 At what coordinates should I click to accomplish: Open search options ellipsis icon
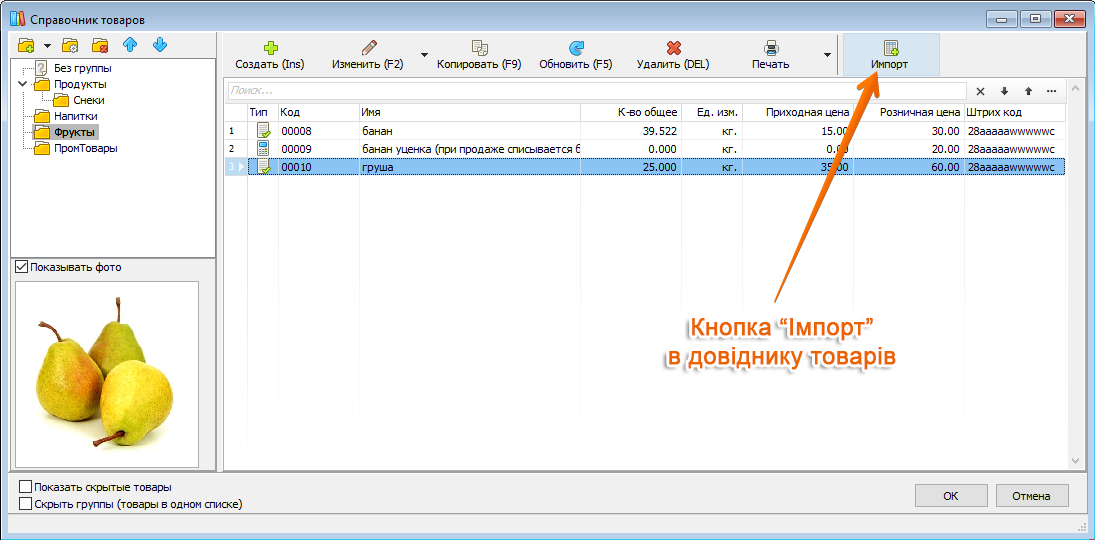(1052, 92)
